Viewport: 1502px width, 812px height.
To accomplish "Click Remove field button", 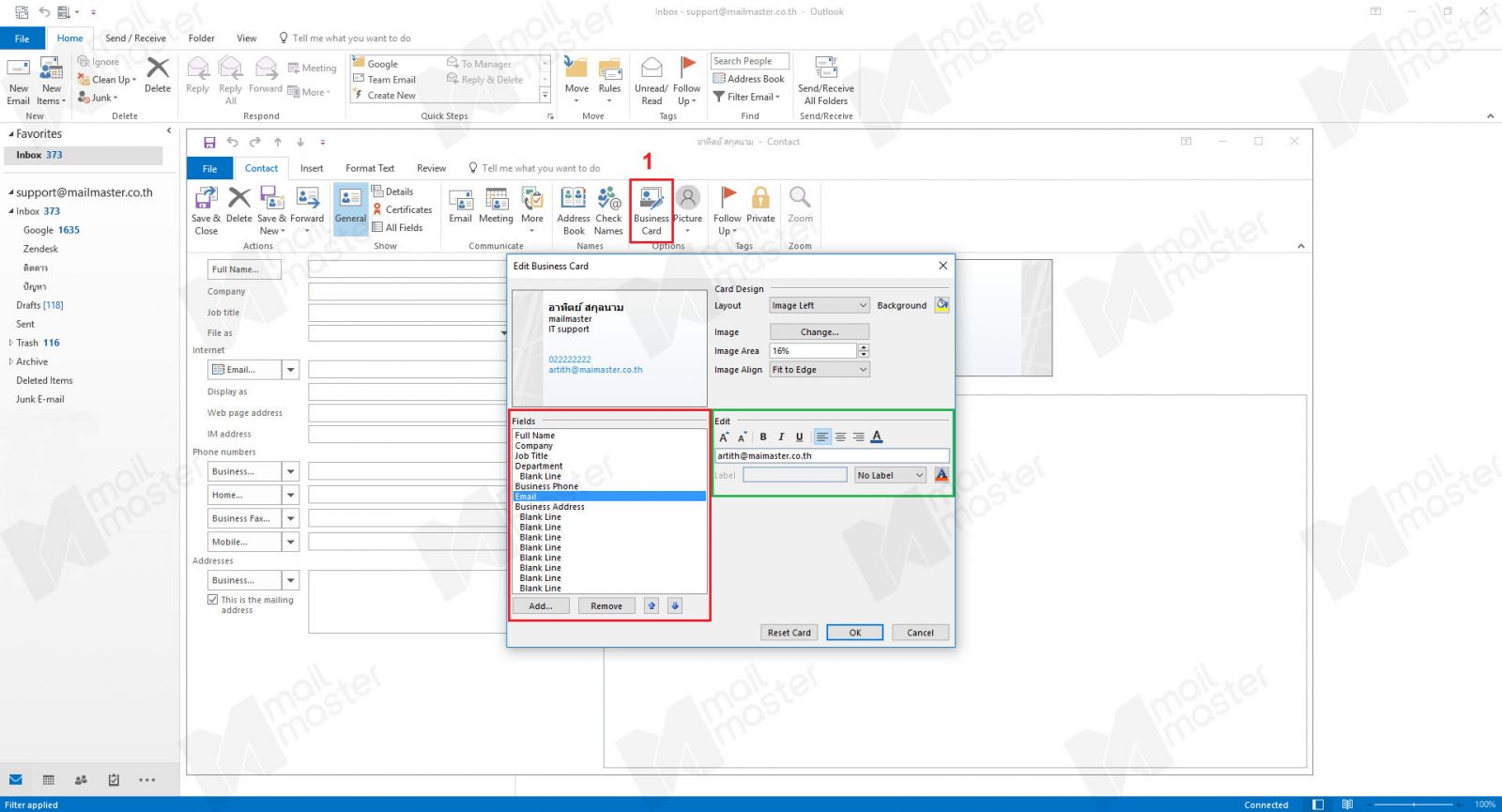I will (606, 606).
